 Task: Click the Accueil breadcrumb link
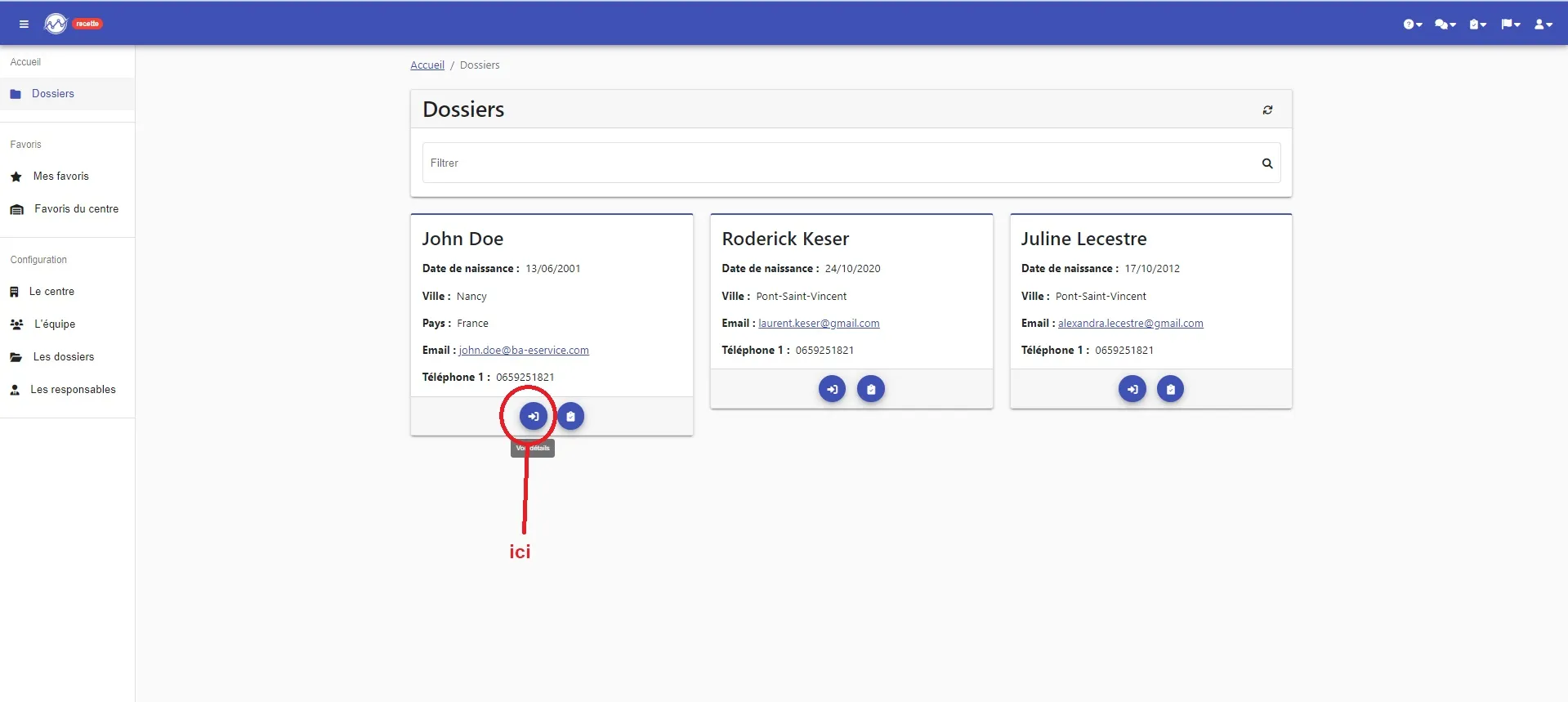point(427,65)
